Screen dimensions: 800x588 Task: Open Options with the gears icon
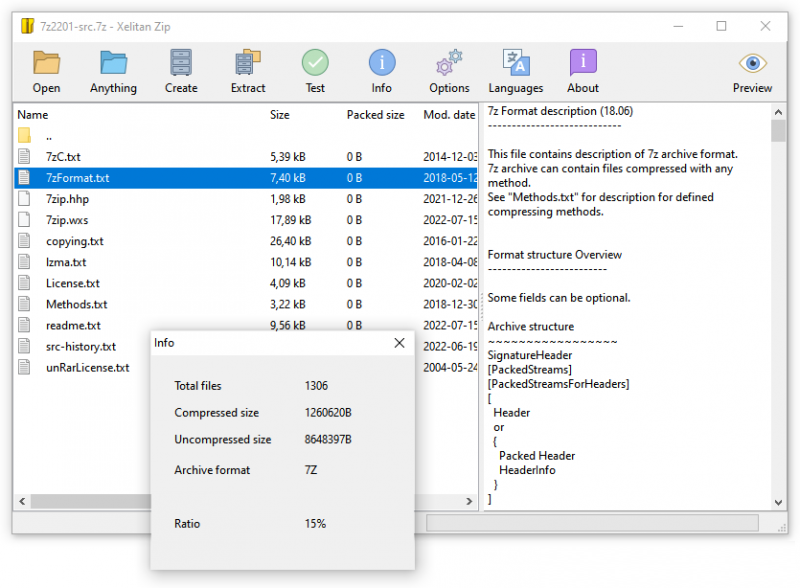(449, 63)
